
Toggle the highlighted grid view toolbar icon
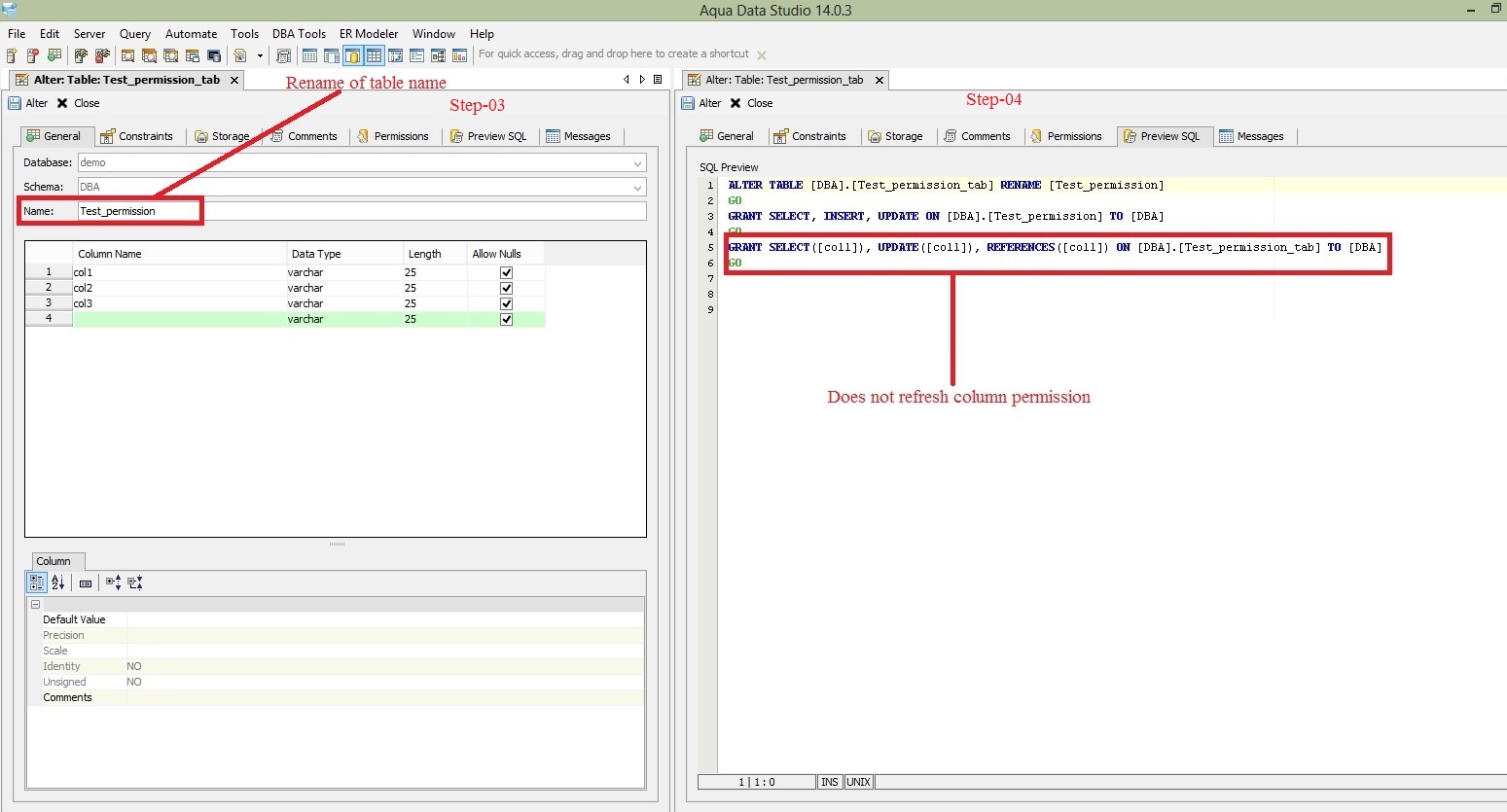click(x=374, y=55)
